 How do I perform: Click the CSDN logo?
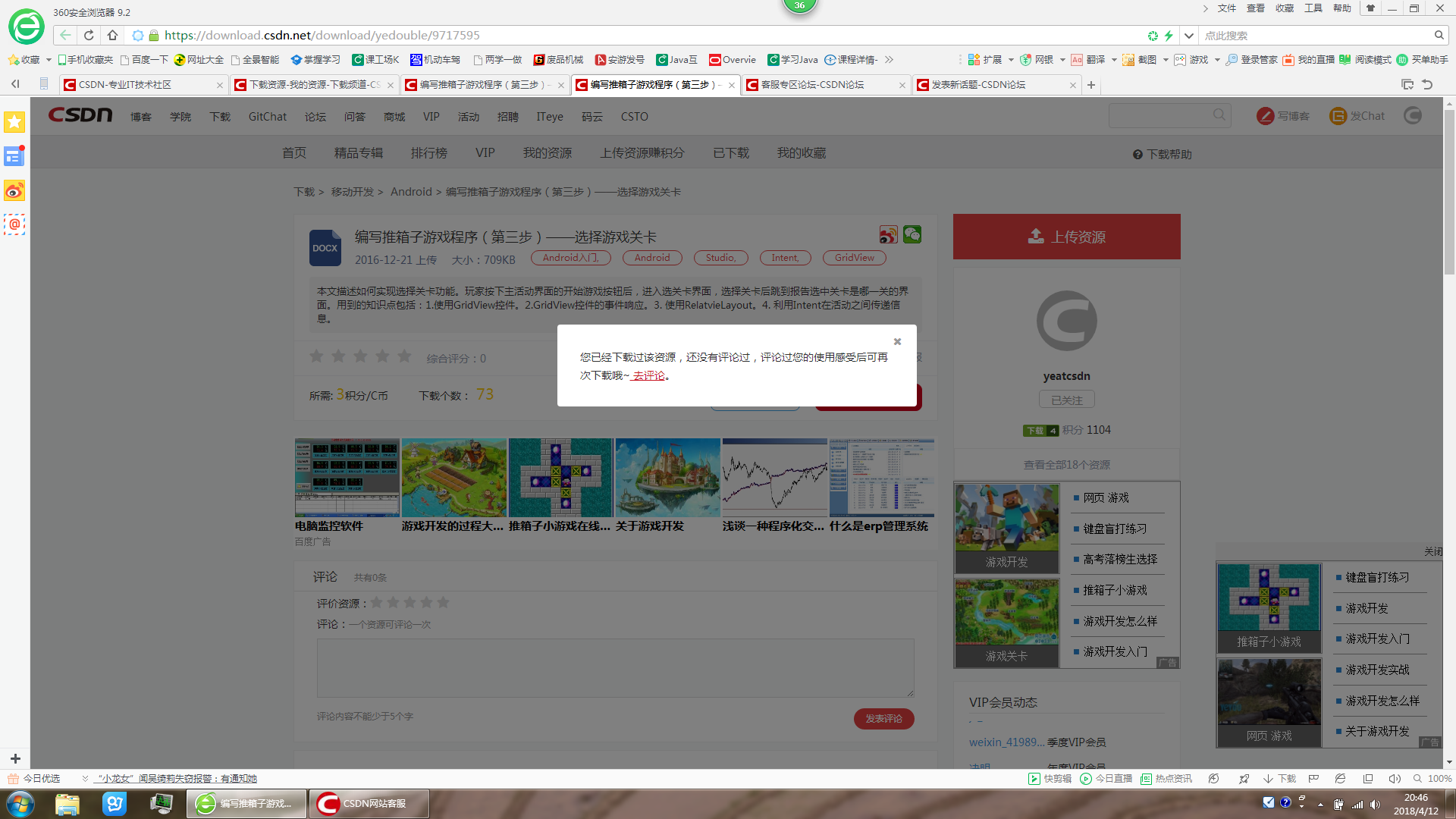80,115
